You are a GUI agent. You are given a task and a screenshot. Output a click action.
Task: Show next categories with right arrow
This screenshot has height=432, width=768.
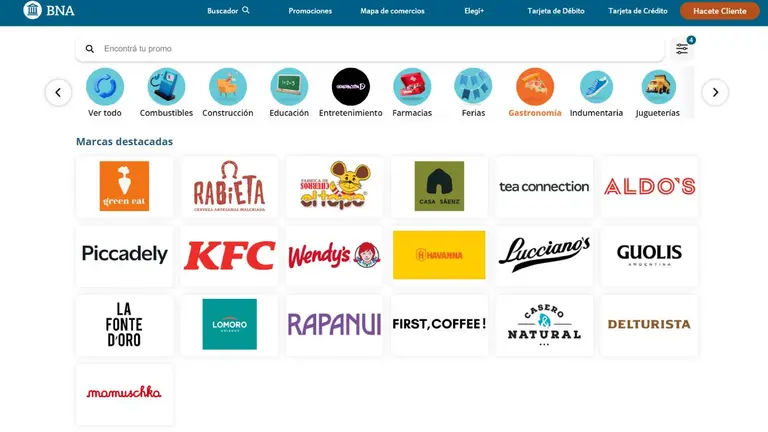pos(715,92)
